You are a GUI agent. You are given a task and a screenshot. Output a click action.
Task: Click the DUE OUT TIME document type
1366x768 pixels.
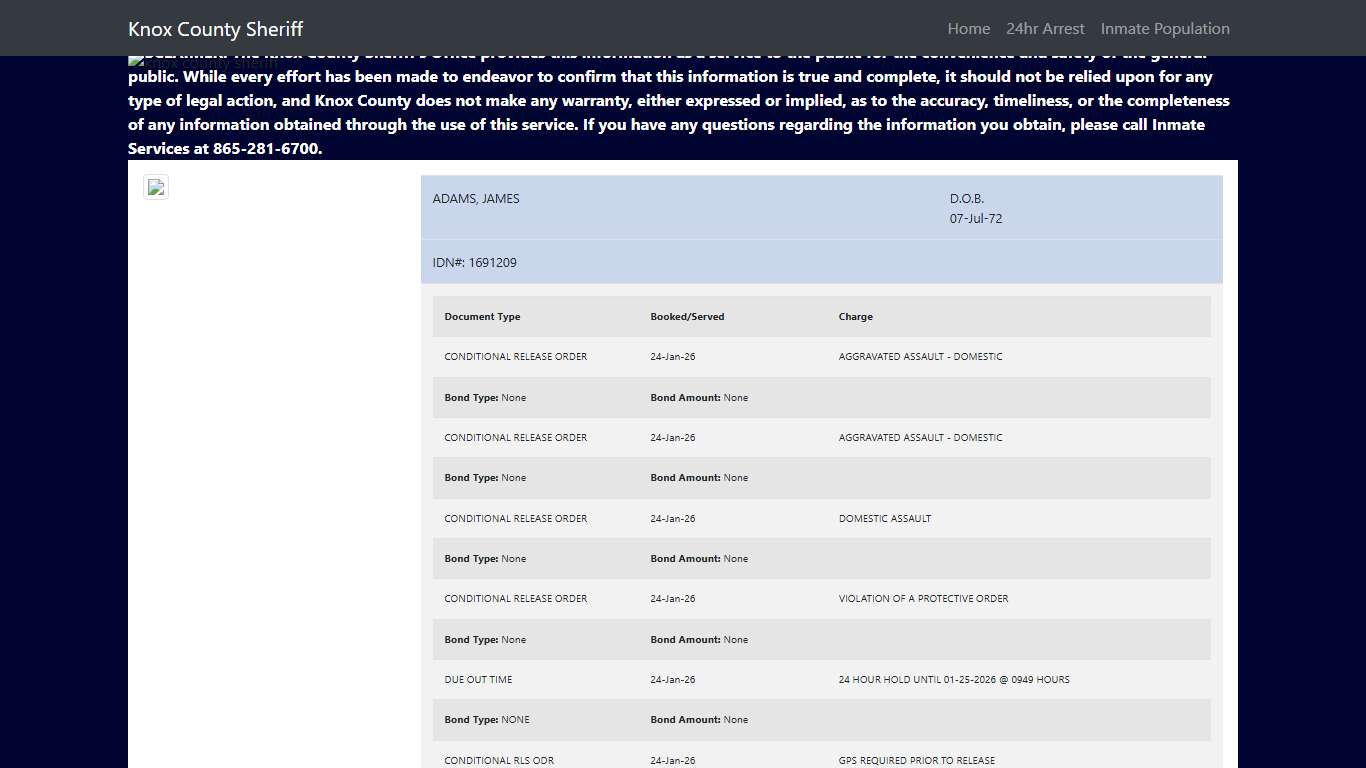tap(478, 680)
